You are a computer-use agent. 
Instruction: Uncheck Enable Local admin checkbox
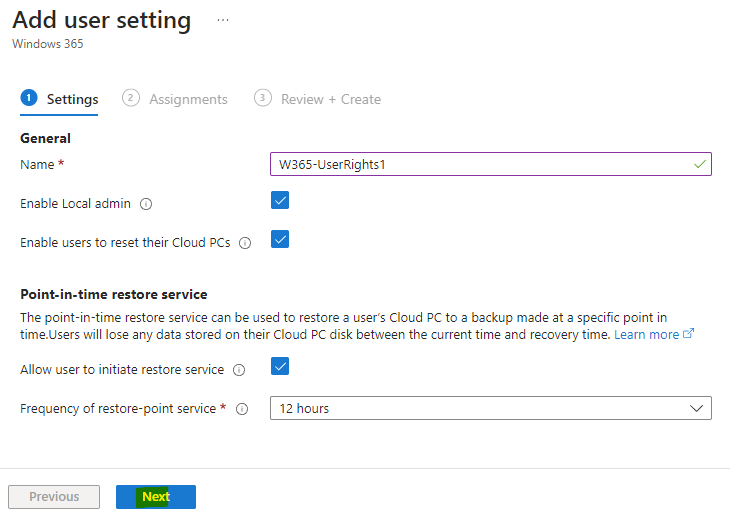tap(280, 200)
